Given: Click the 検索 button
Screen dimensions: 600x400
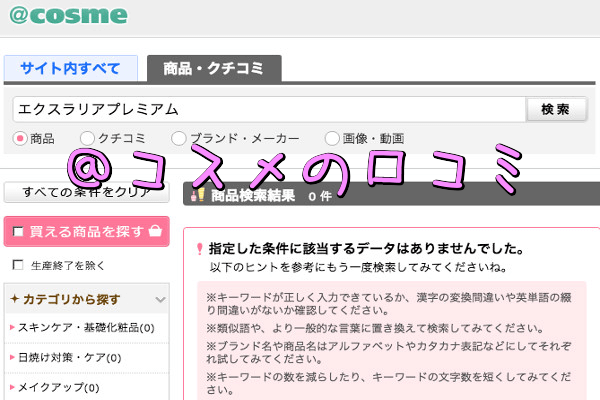Looking at the screenshot, I should (x=556, y=109).
